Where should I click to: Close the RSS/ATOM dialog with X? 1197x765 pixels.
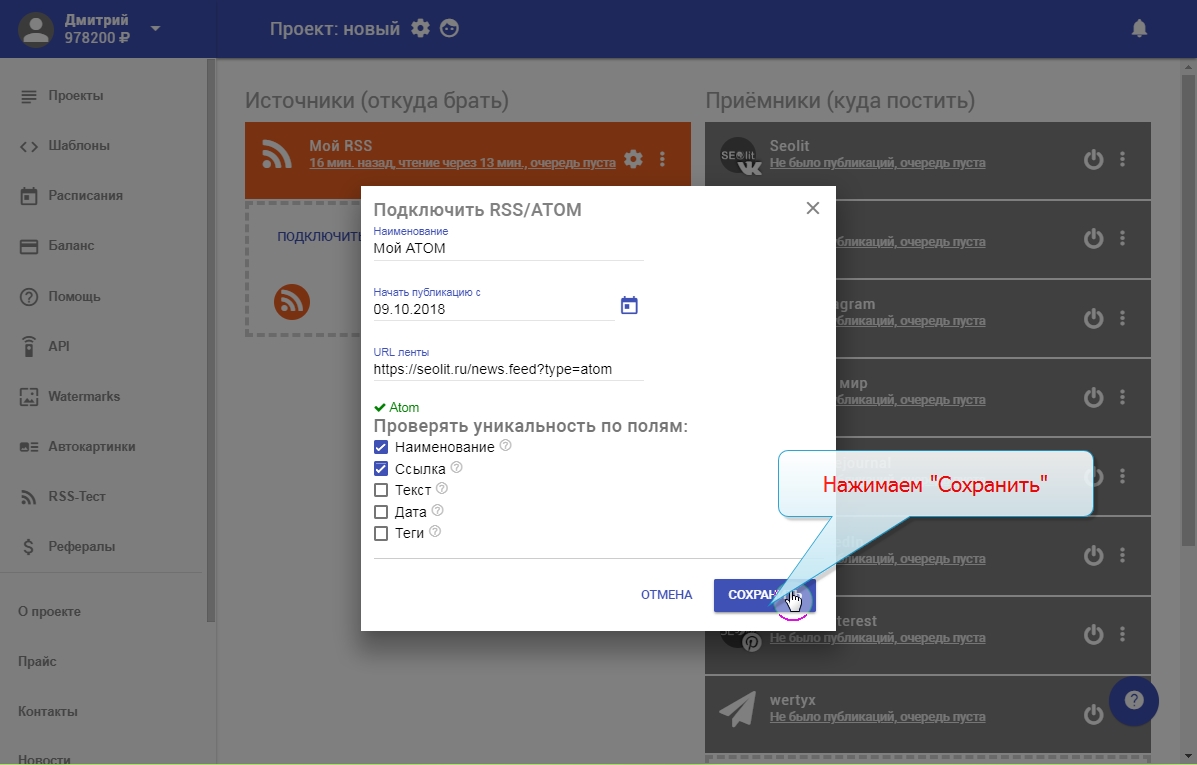813,208
